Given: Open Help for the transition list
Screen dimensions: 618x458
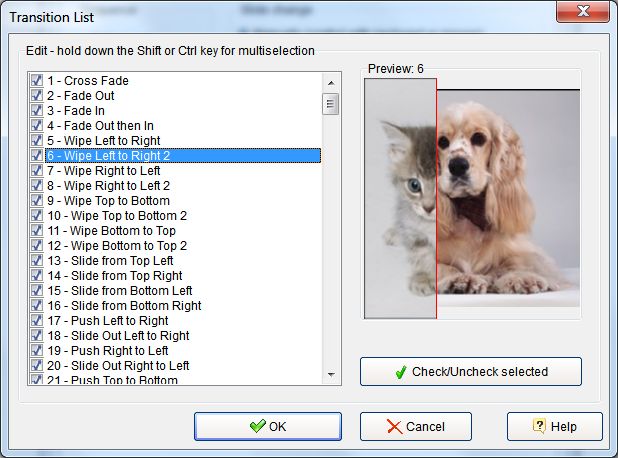Looking at the screenshot, I should pyautogui.click(x=554, y=427).
